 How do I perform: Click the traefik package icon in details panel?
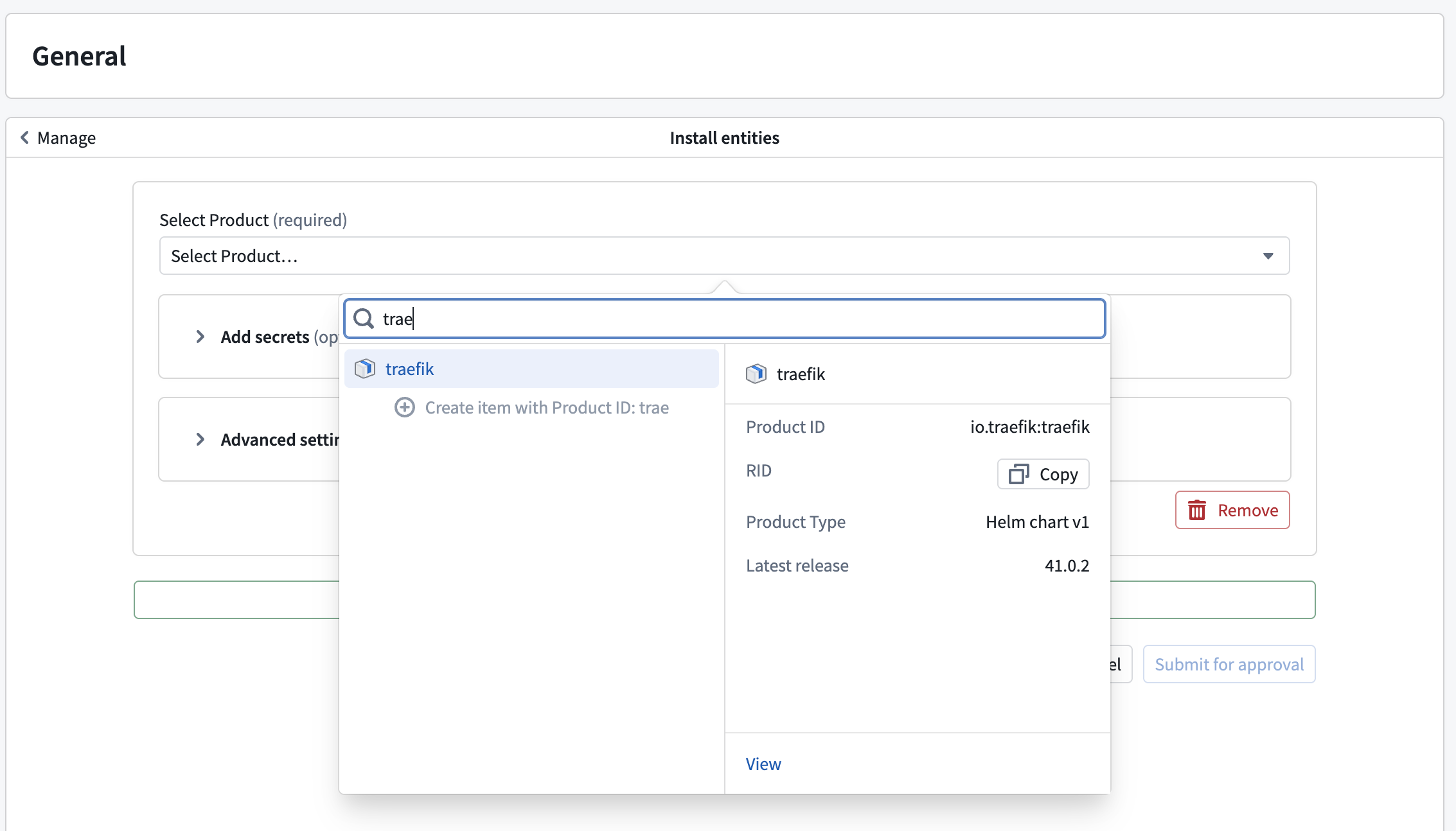coord(756,374)
